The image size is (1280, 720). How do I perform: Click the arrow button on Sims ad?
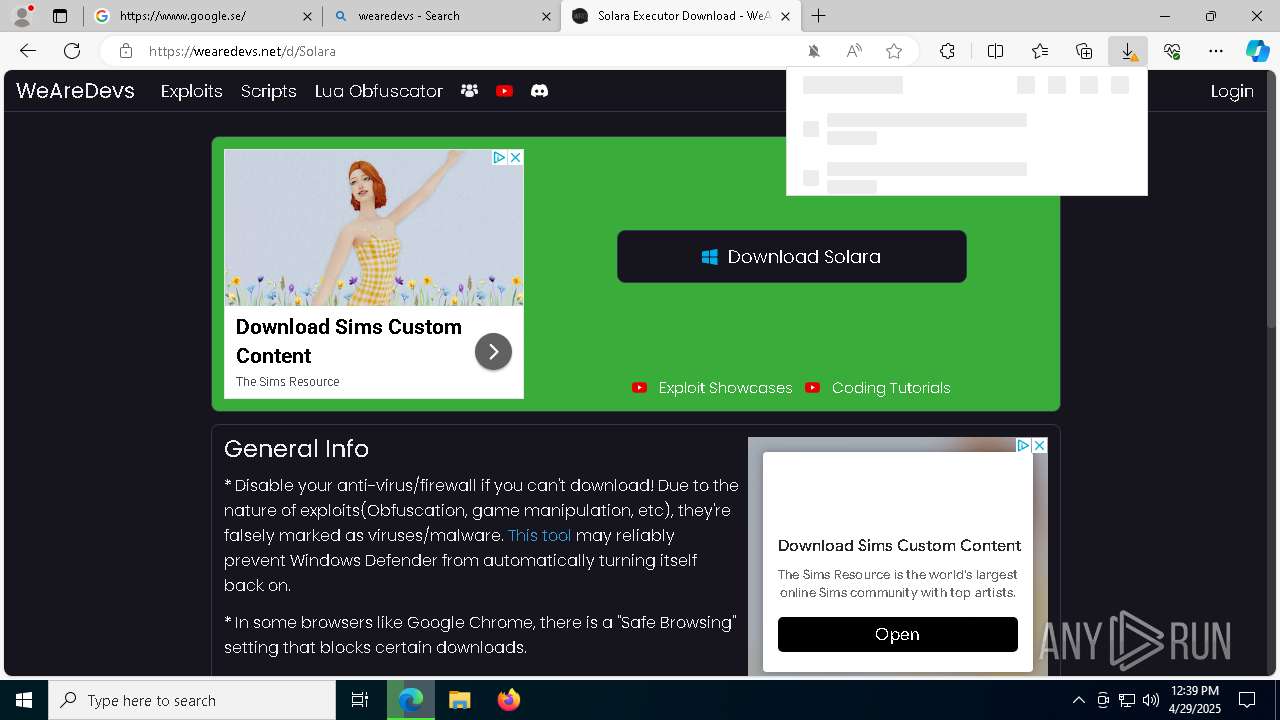click(x=493, y=352)
